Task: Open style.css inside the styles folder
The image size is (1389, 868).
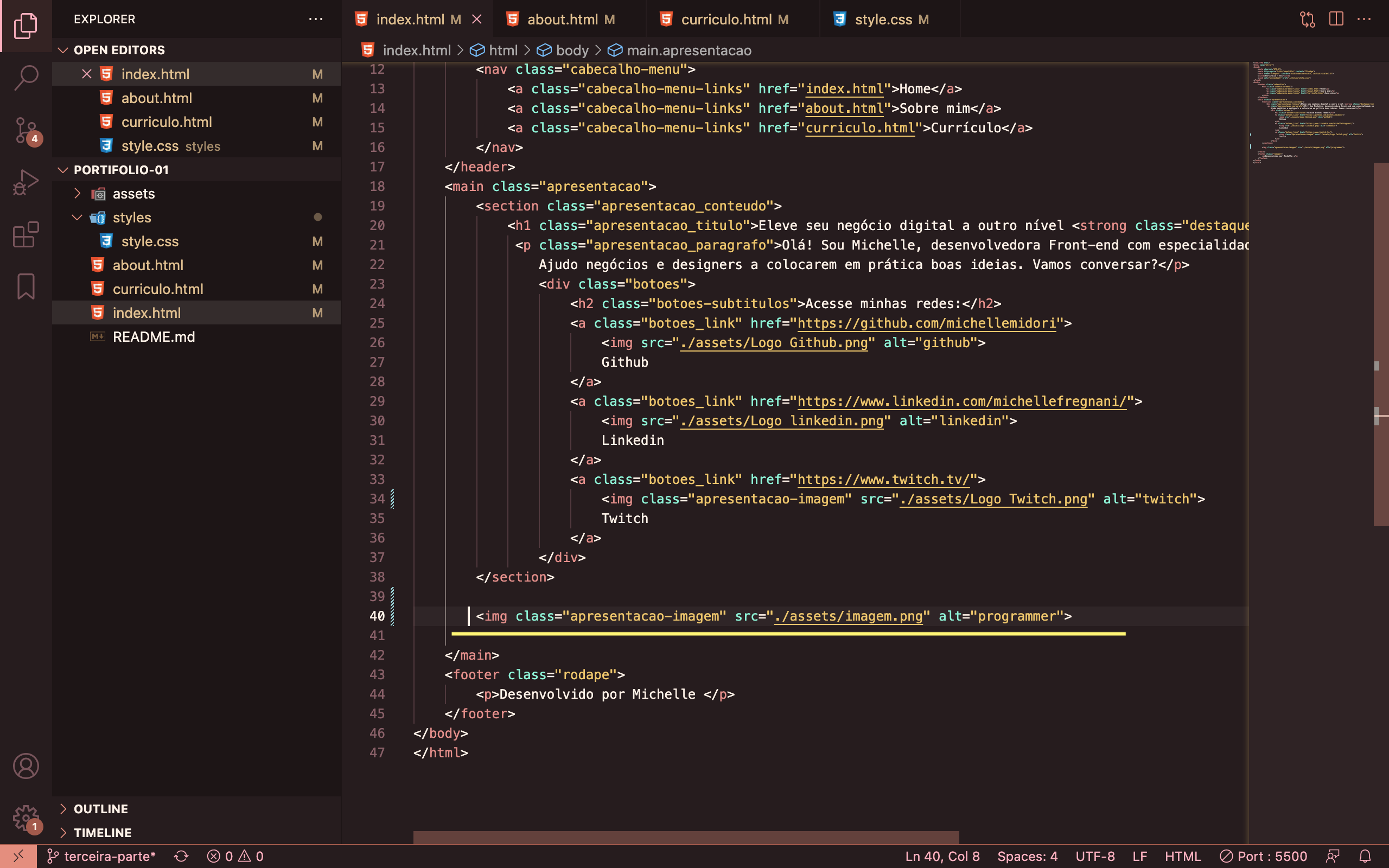Action: (x=196, y=241)
